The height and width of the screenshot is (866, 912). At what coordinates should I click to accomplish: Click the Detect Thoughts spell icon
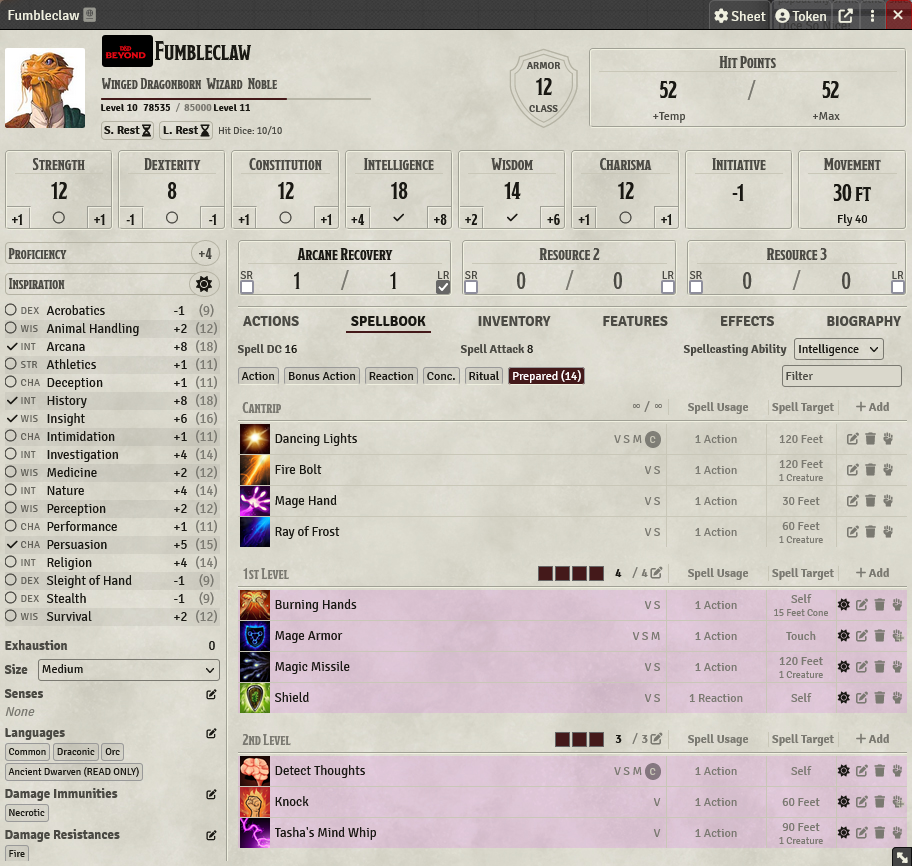click(255, 771)
